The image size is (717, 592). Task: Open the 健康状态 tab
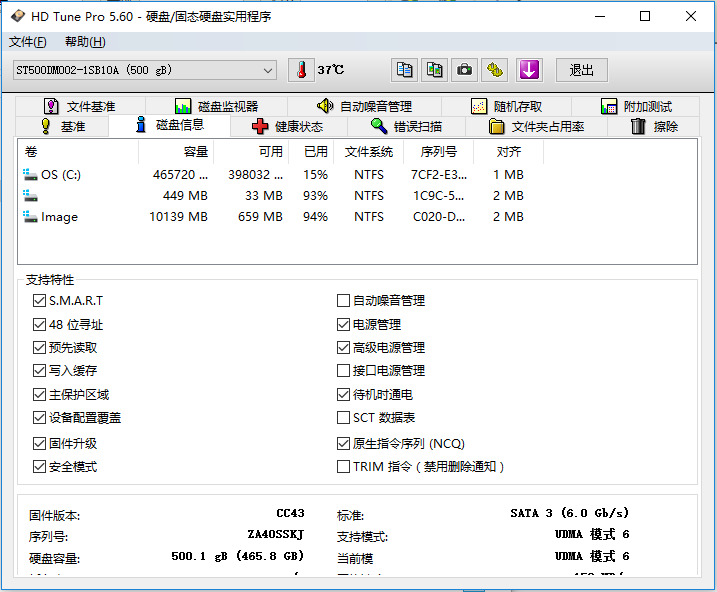[289, 126]
